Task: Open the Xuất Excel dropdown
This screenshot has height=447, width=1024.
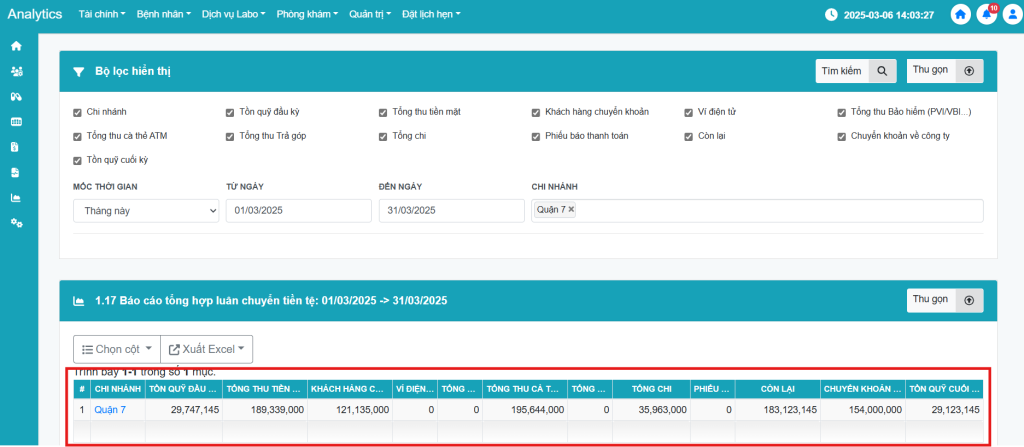Action: click(x=207, y=349)
